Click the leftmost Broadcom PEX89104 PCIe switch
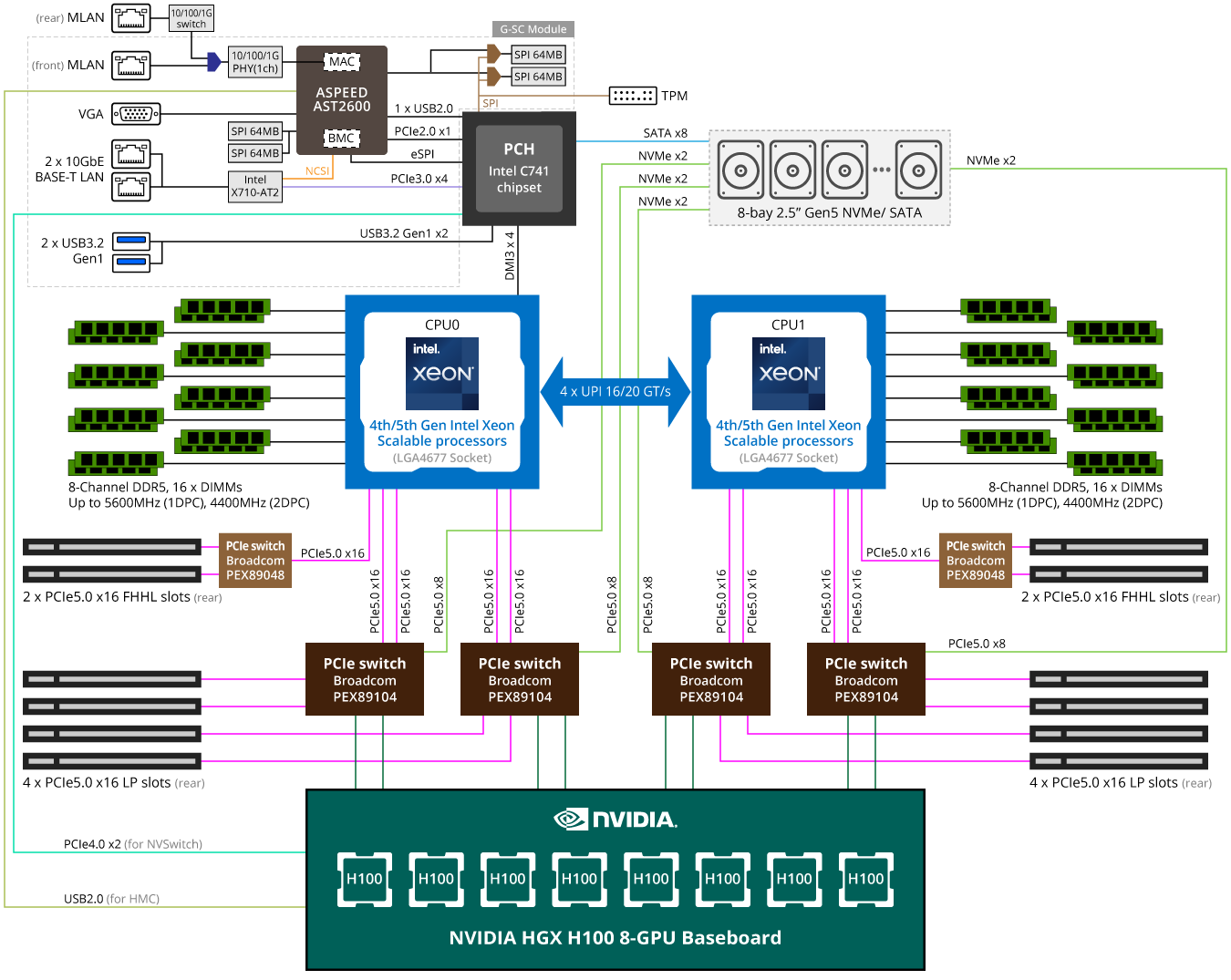Image resolution: width=1231 pixels, height=980 pixels. tap(365, 680)
